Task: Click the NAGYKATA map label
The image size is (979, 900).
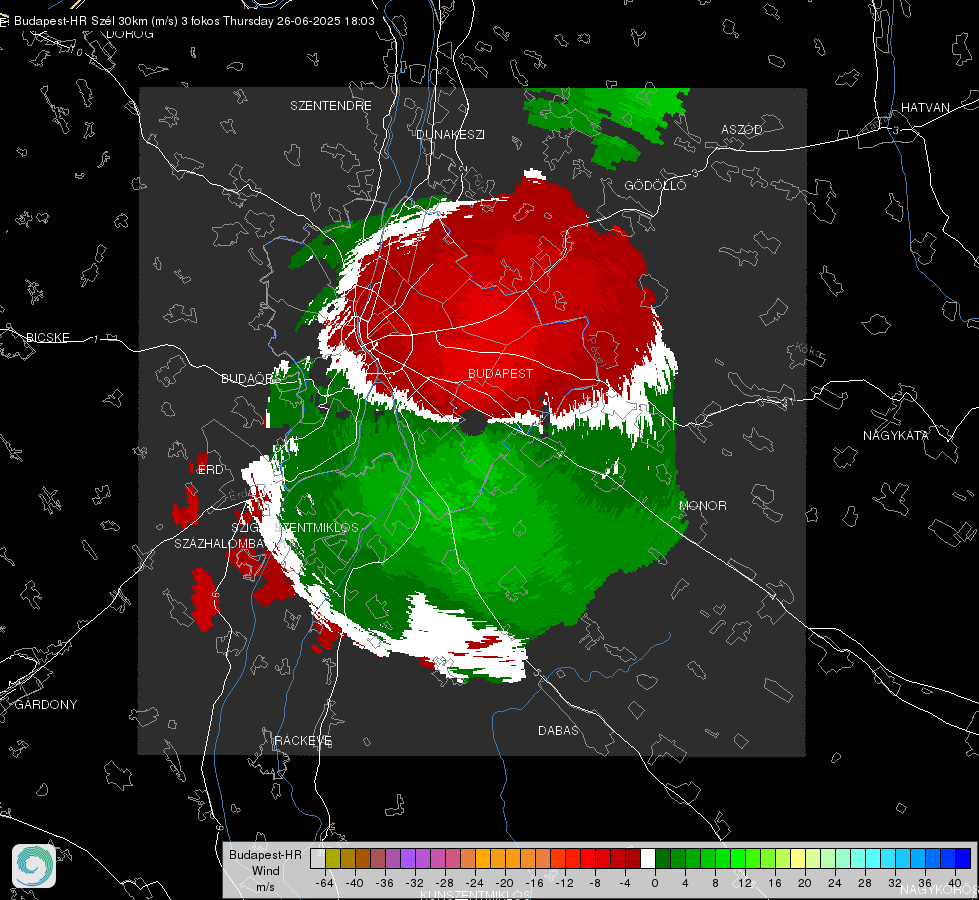Action: click(x=896, y=435)
